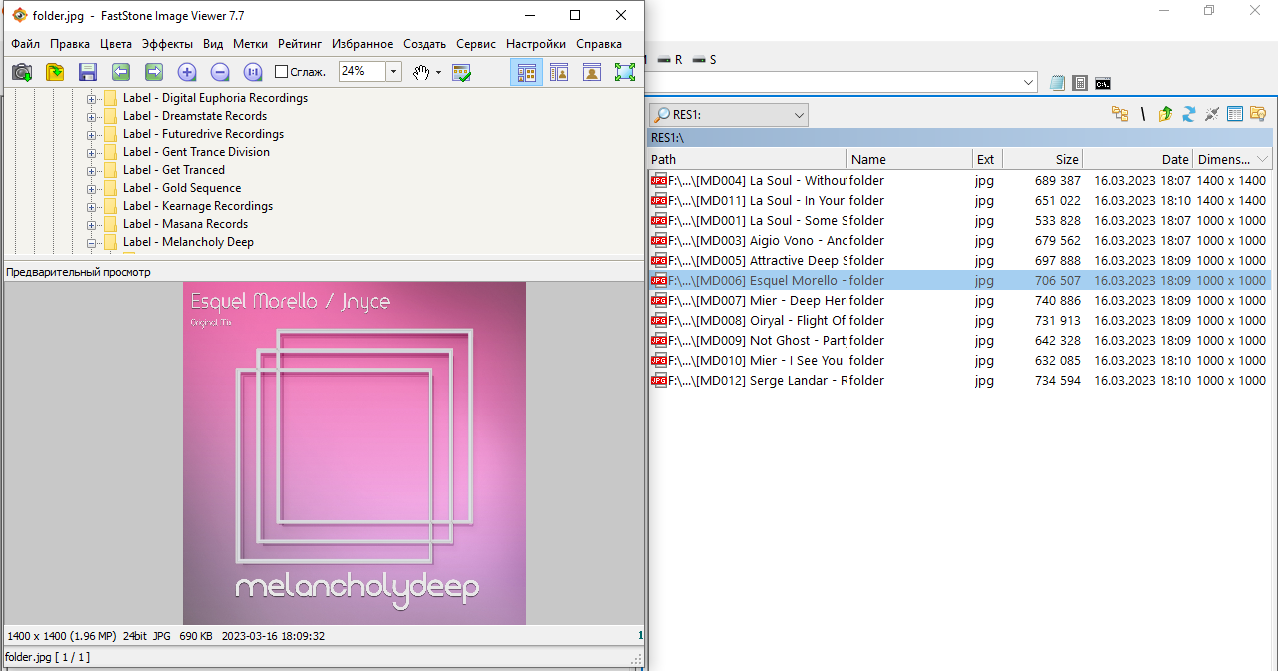The image size is (1278, 671).
Task: Select the hand pan tool
Action: point(422,72)
